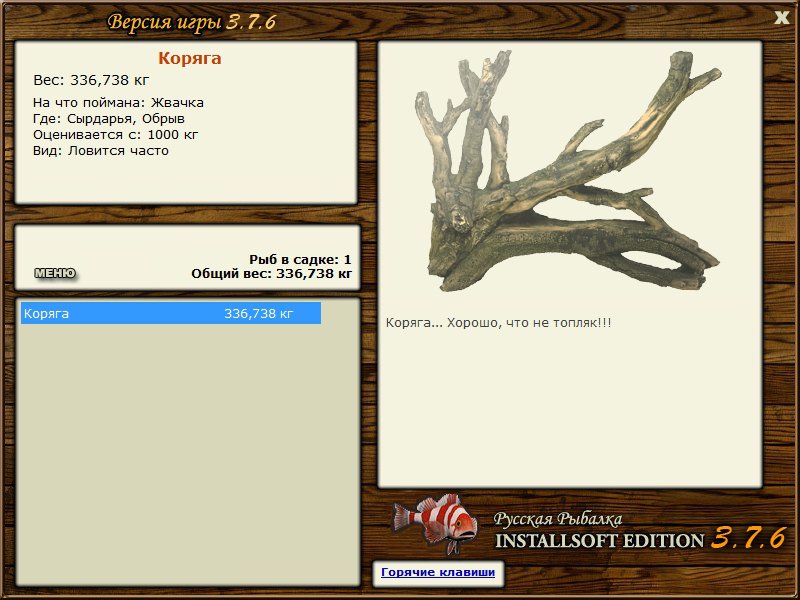Viewport: 800px width, 600px height.
Task: Click the description 'Коряга... Хорошо, что не топляк!!!'
Action: tap(498, 323)
